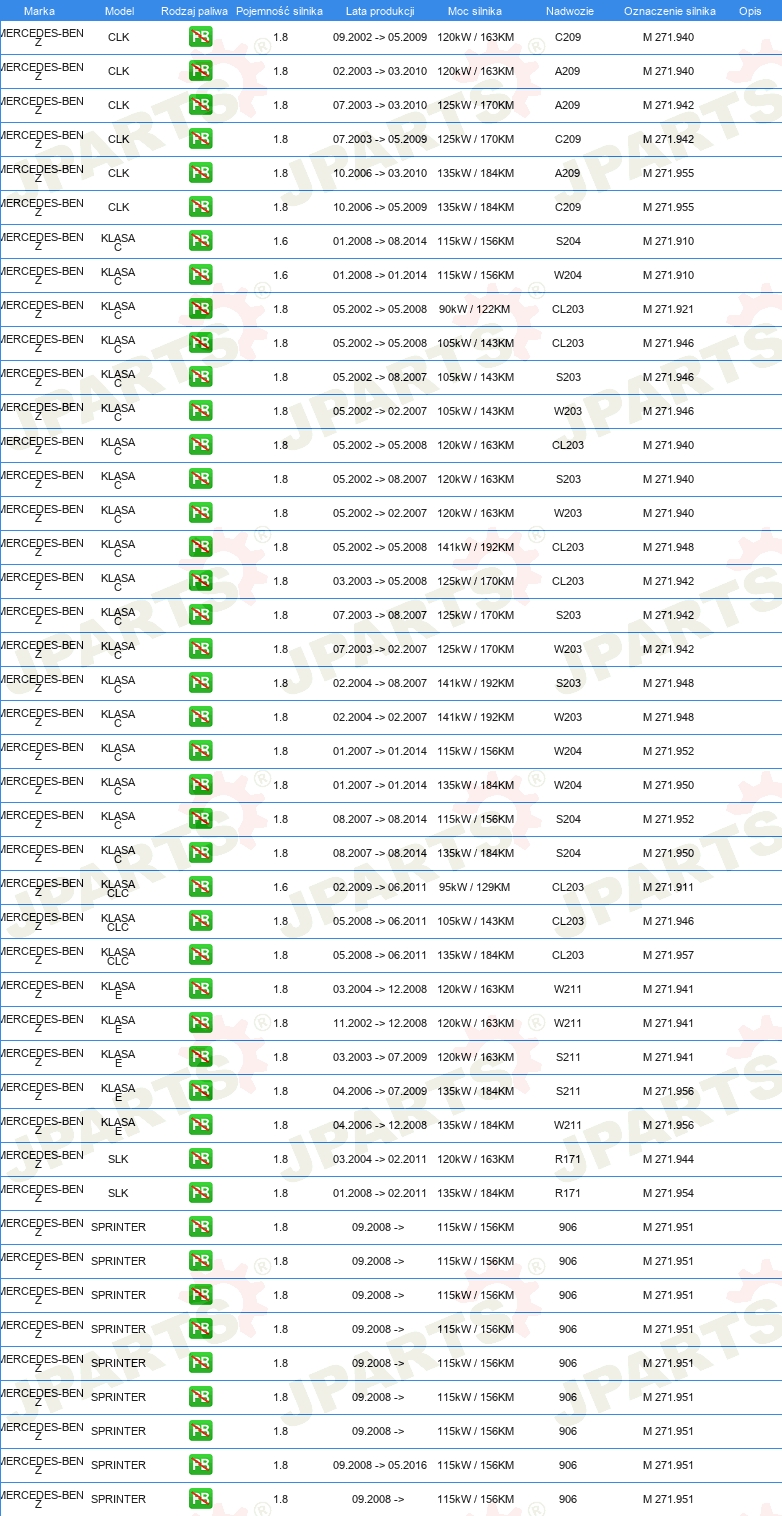Image resolution: width=782 pixels, height=1516 pixels.
Task: Select the date range '02.2003 -> 03.2010'
Action: [380, 72]
